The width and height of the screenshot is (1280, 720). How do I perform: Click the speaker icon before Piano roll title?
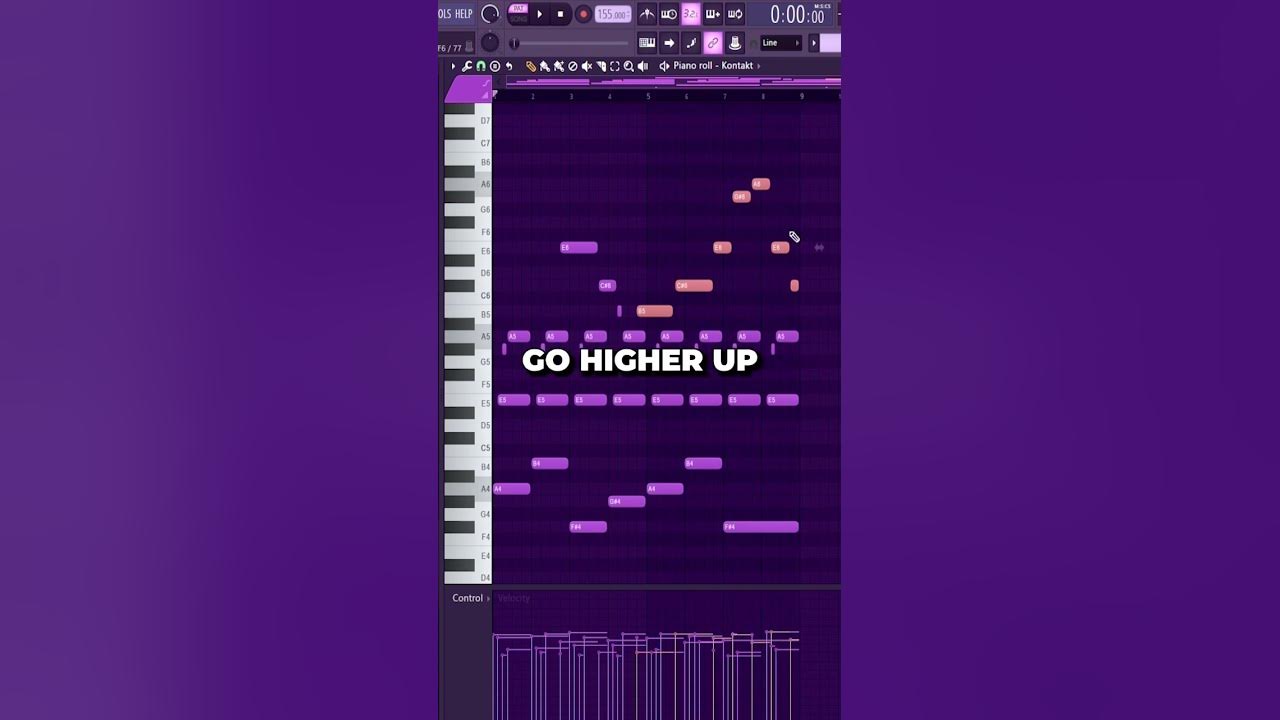[x=664, y=66]
